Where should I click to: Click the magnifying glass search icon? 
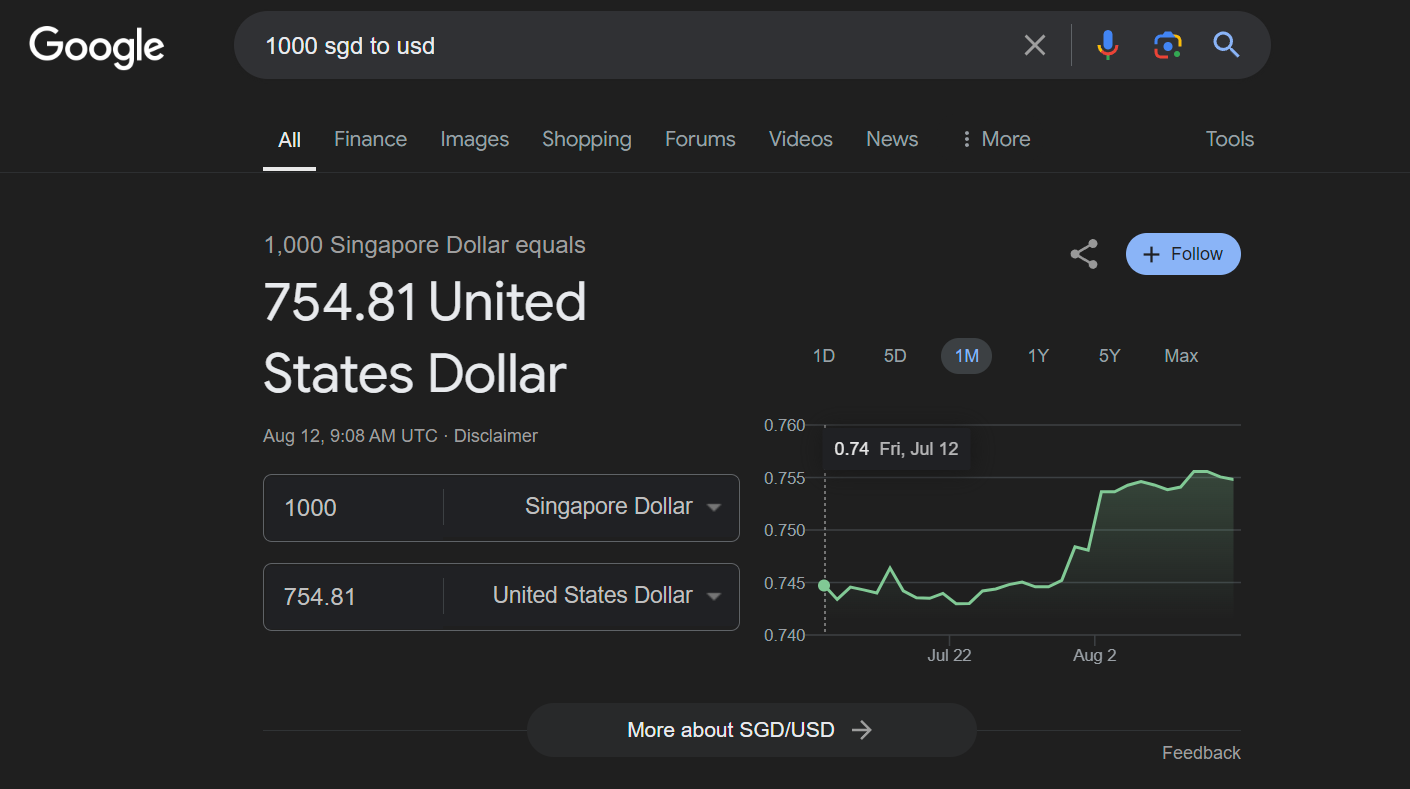1226,45
